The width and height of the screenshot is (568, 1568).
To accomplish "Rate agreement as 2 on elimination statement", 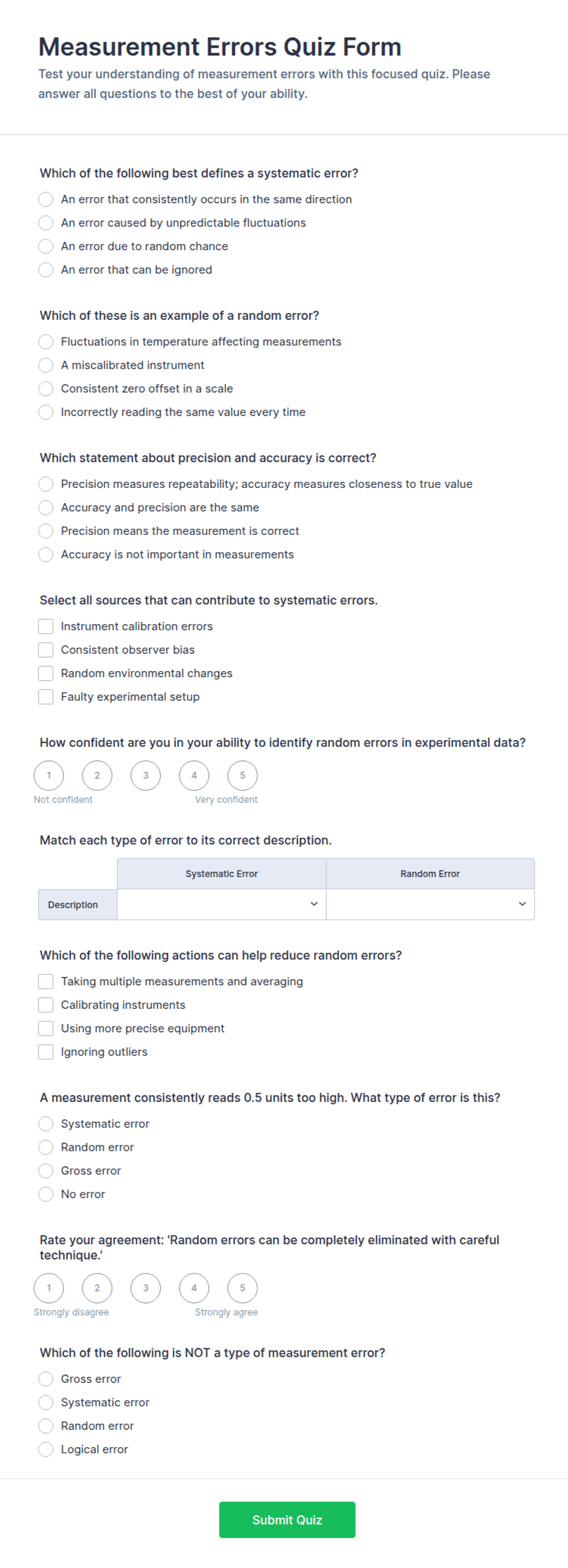I will pos(97,1288).
